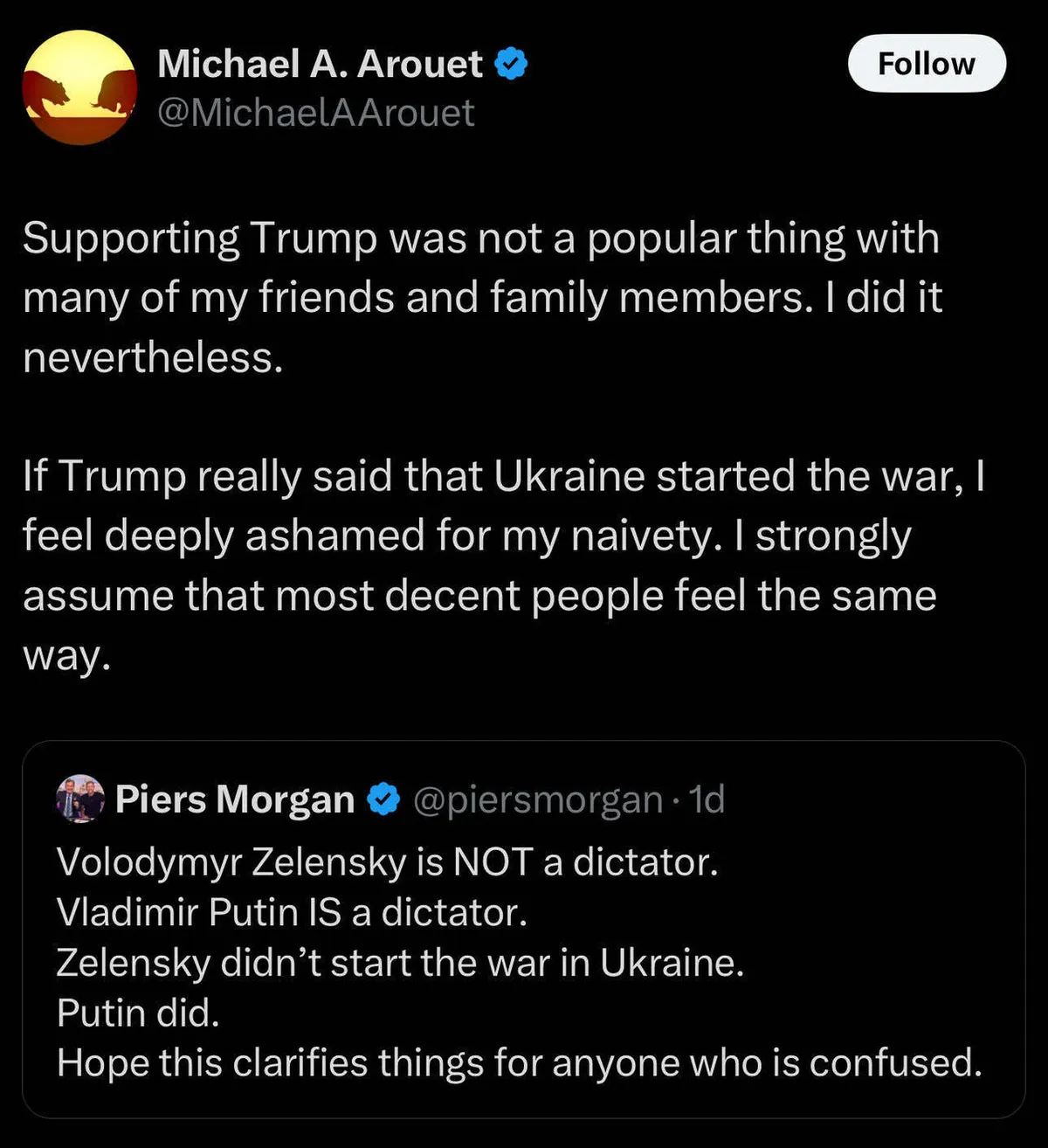Click the line starting "If Trump really said"
The height and width of the screenshot is (1148, 1048).
coord(503,477)
